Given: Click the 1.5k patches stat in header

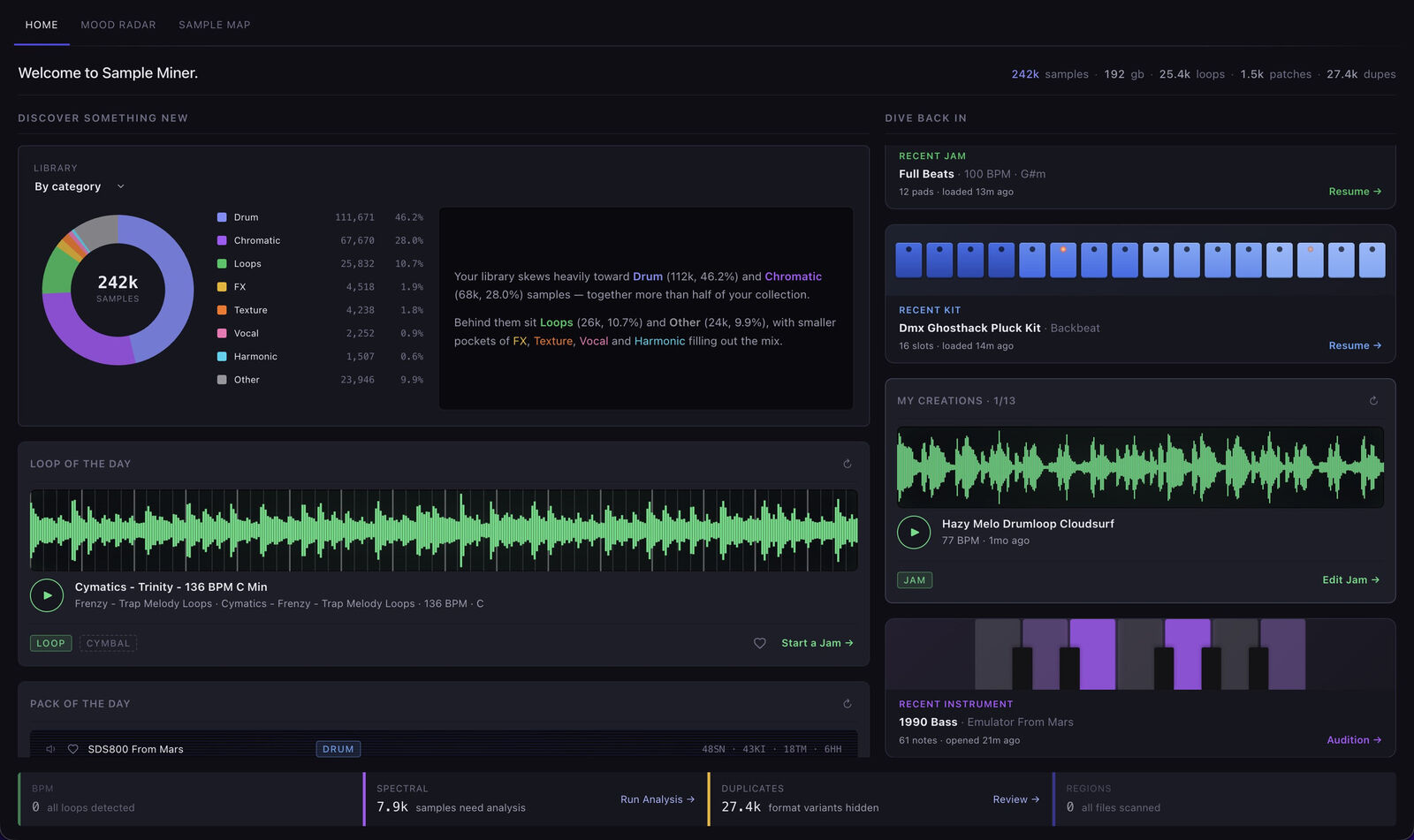Looking at the screenshot, I should (x=1275, y=74).
